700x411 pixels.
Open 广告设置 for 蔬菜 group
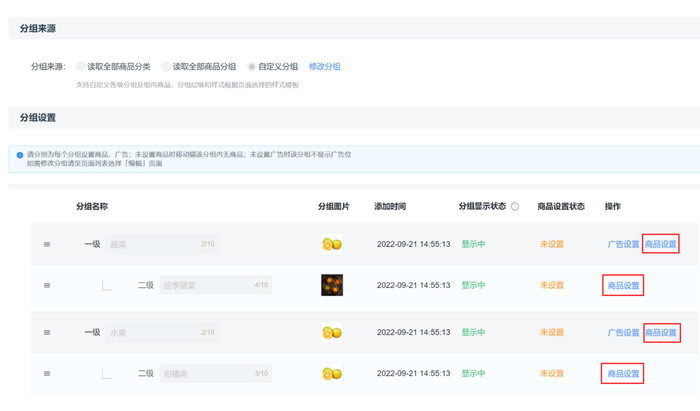coord(623,244)
